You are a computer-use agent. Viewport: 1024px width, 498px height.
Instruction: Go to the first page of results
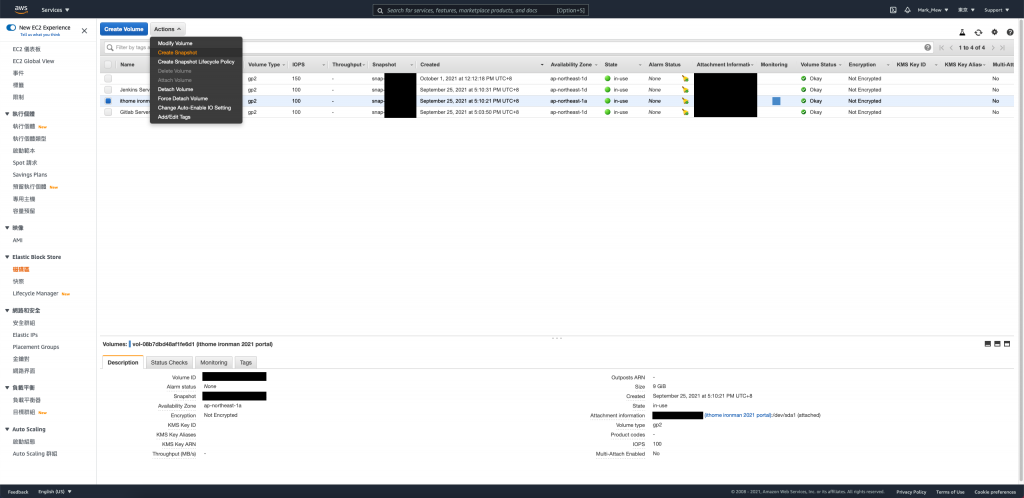pyautogui.click(x=941, y=48)
